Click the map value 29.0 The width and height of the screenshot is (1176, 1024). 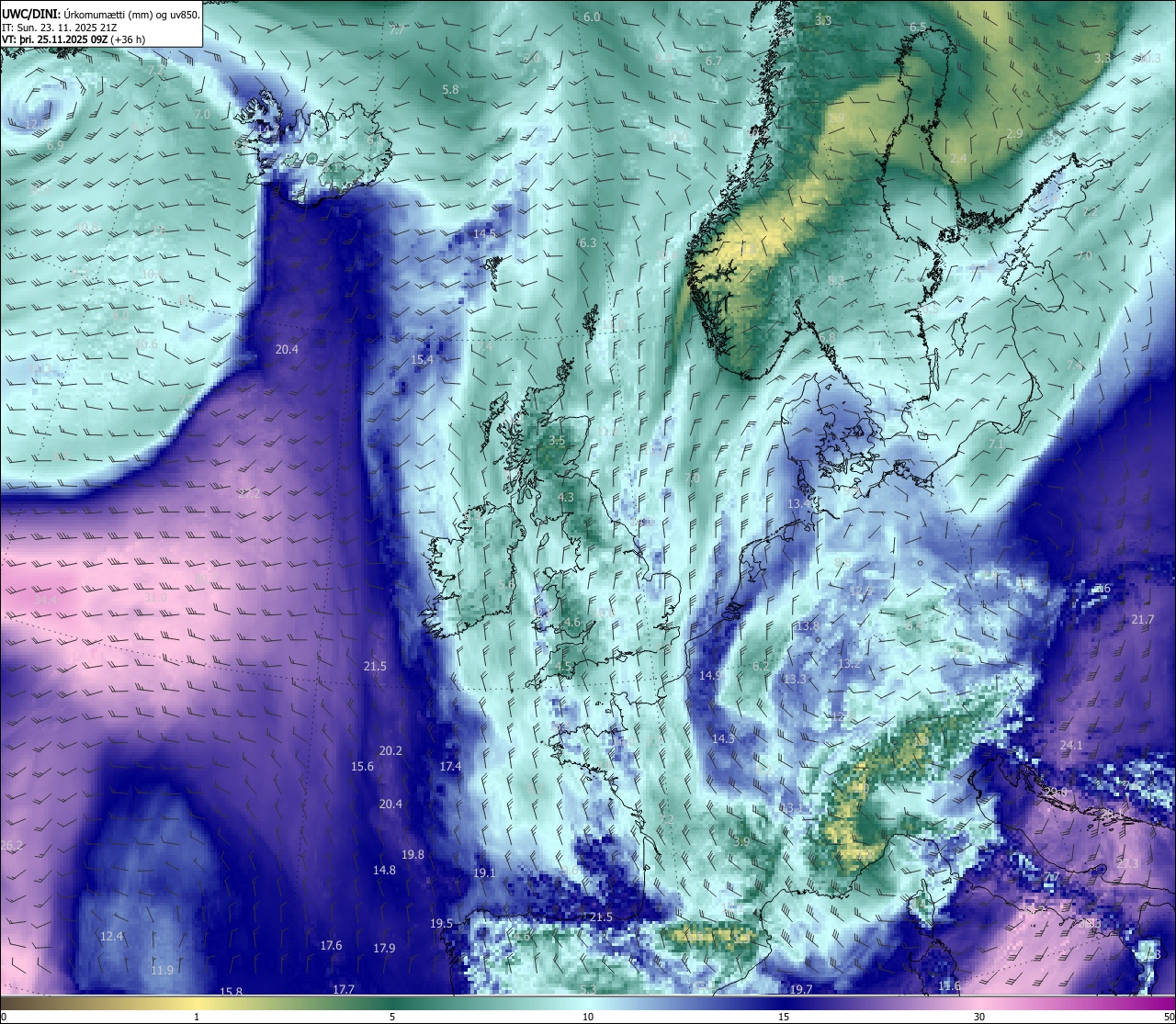[x=1056, y=792]
